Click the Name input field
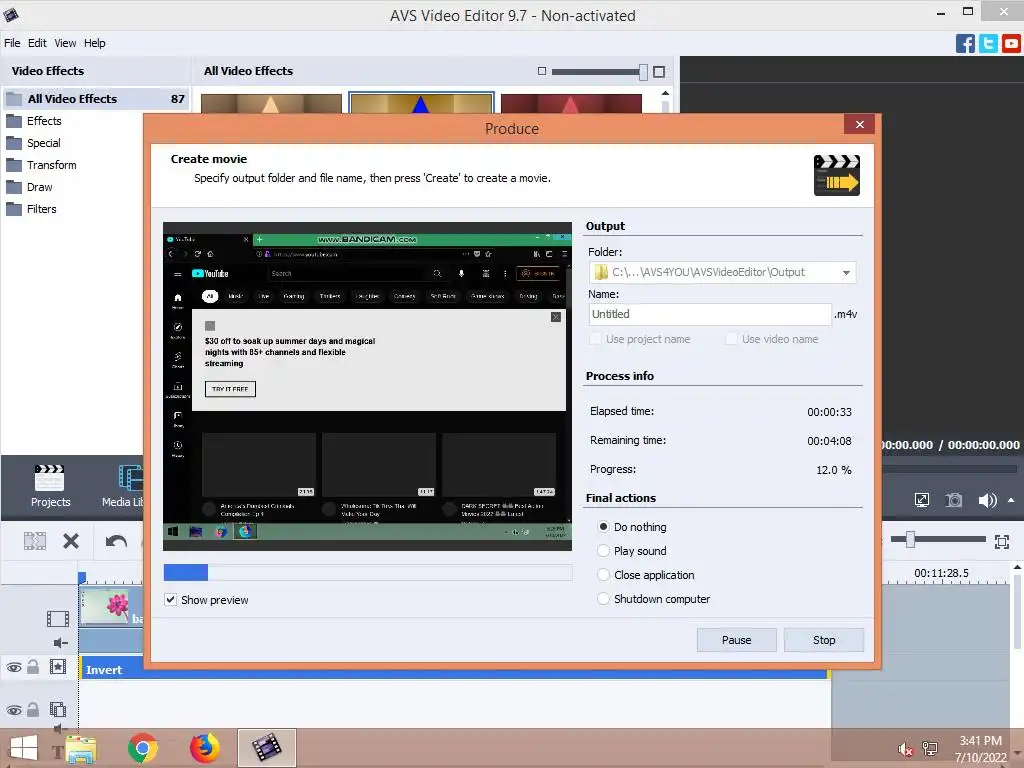 [710, 314]
